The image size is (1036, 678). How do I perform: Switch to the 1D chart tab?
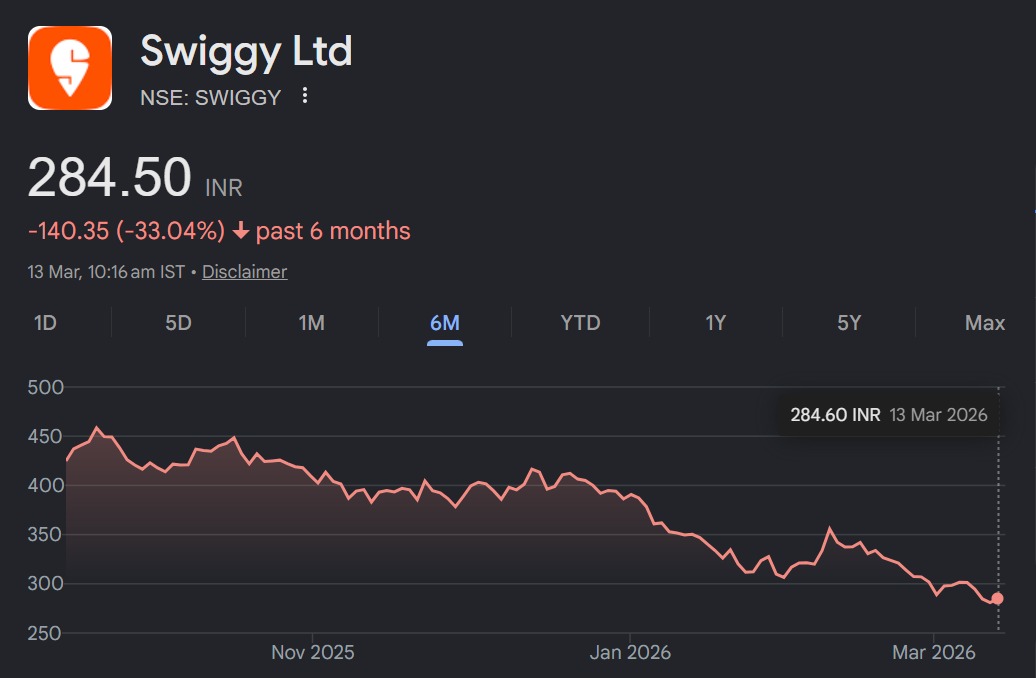click(x=42, y=322)
